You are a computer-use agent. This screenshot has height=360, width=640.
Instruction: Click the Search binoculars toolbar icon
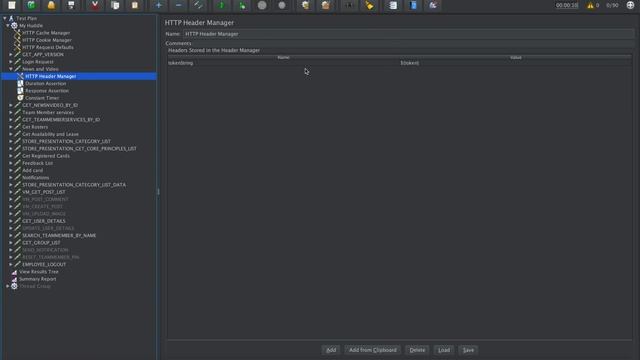click(x=349, y=5)
